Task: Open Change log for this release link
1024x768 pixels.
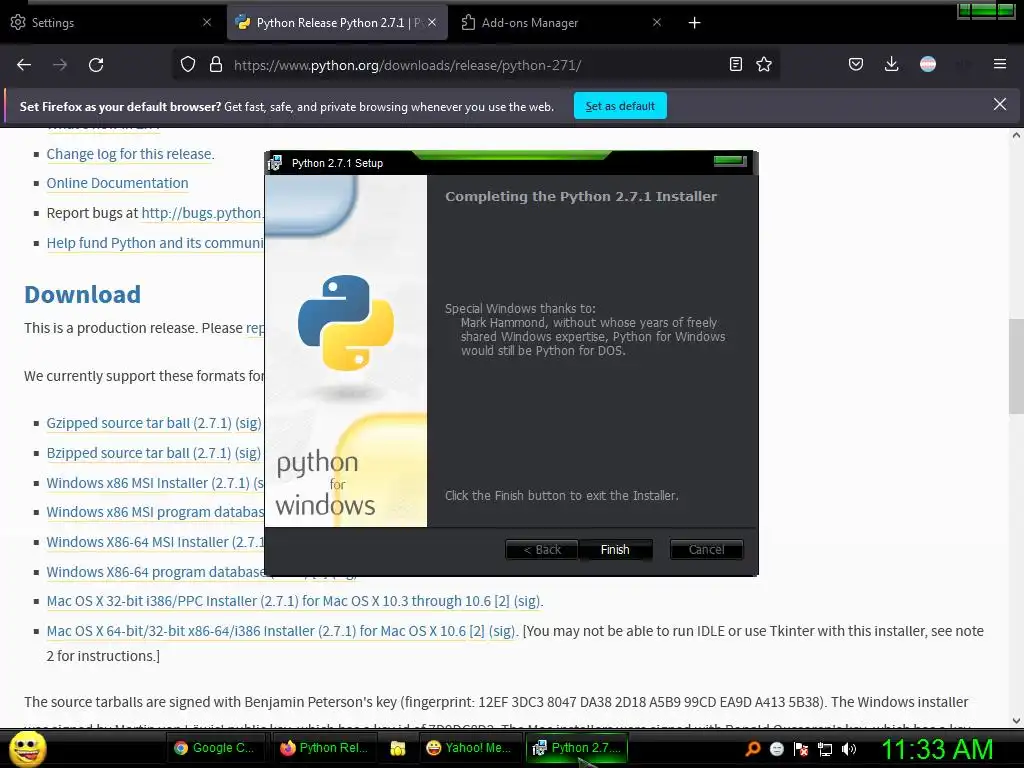Action: click(x=130, y=154)
